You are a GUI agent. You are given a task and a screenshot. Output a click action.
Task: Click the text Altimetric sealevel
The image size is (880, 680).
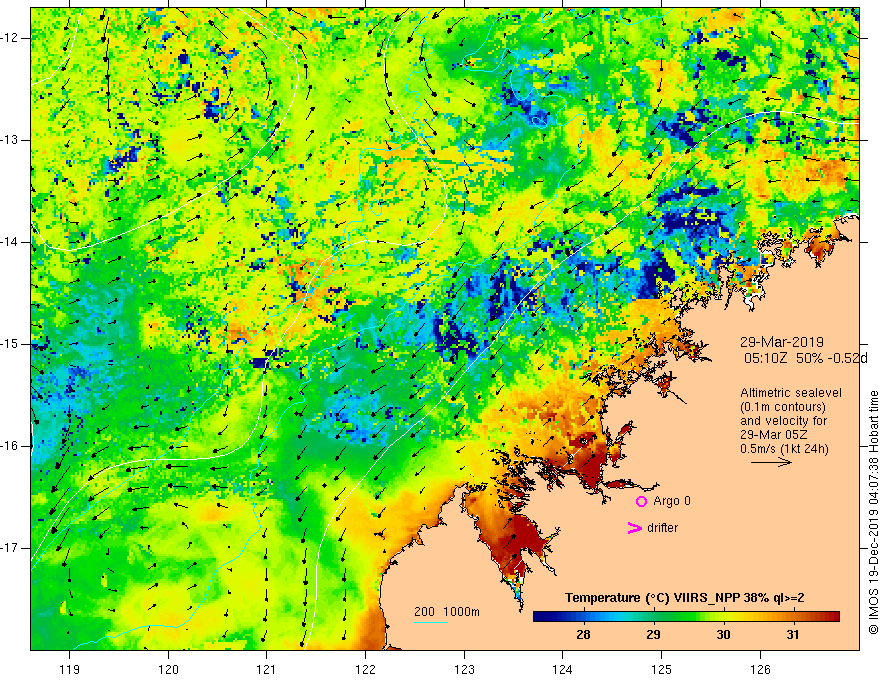click(791, 393)
